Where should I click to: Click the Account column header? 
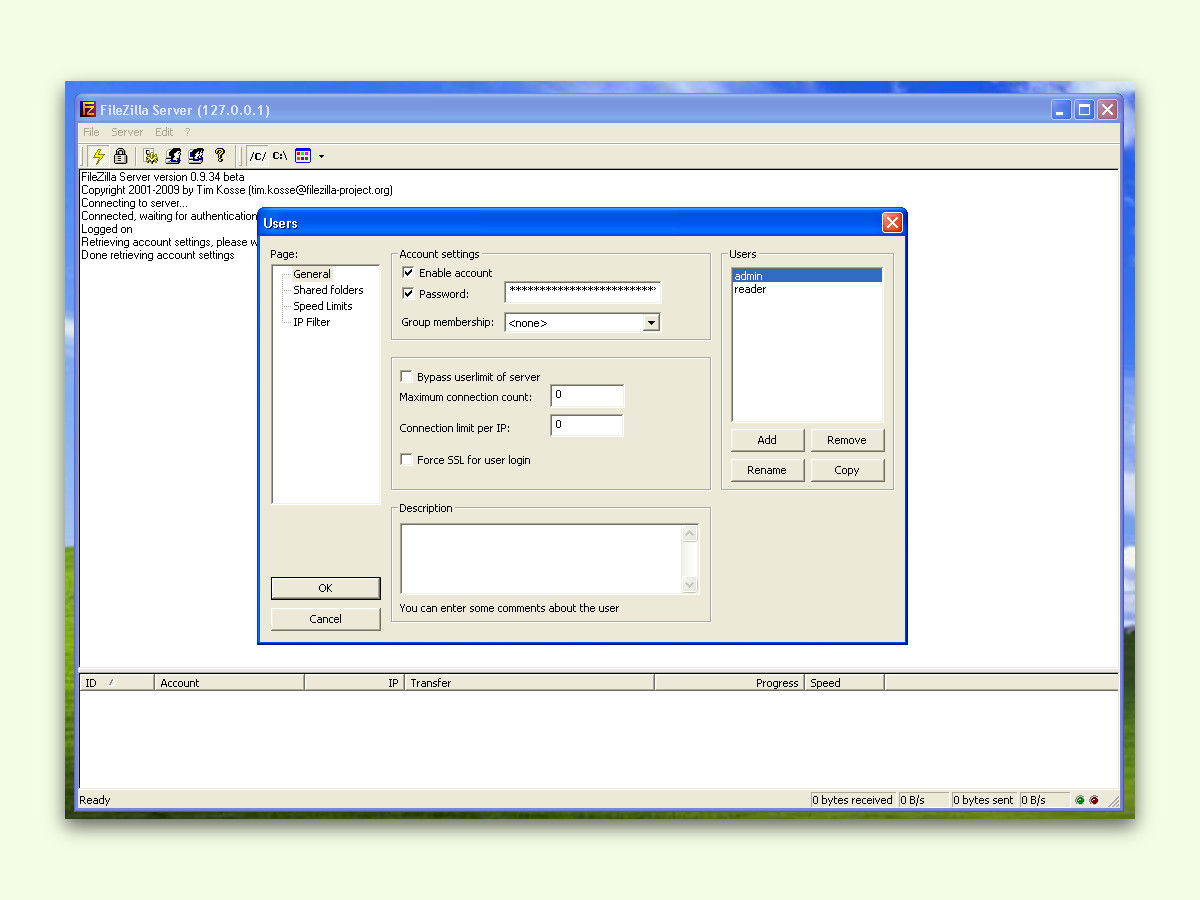[229, 683]
